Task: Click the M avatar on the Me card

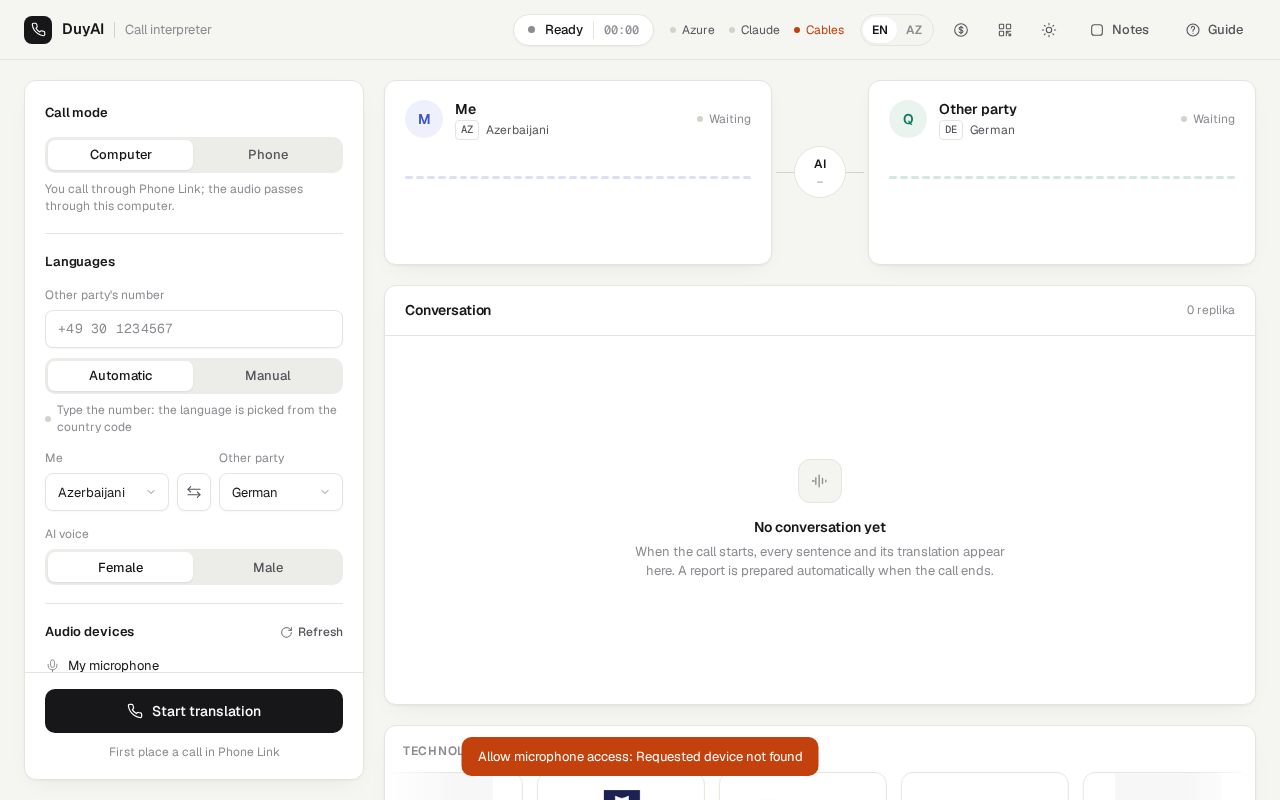Action: (424, 119)
